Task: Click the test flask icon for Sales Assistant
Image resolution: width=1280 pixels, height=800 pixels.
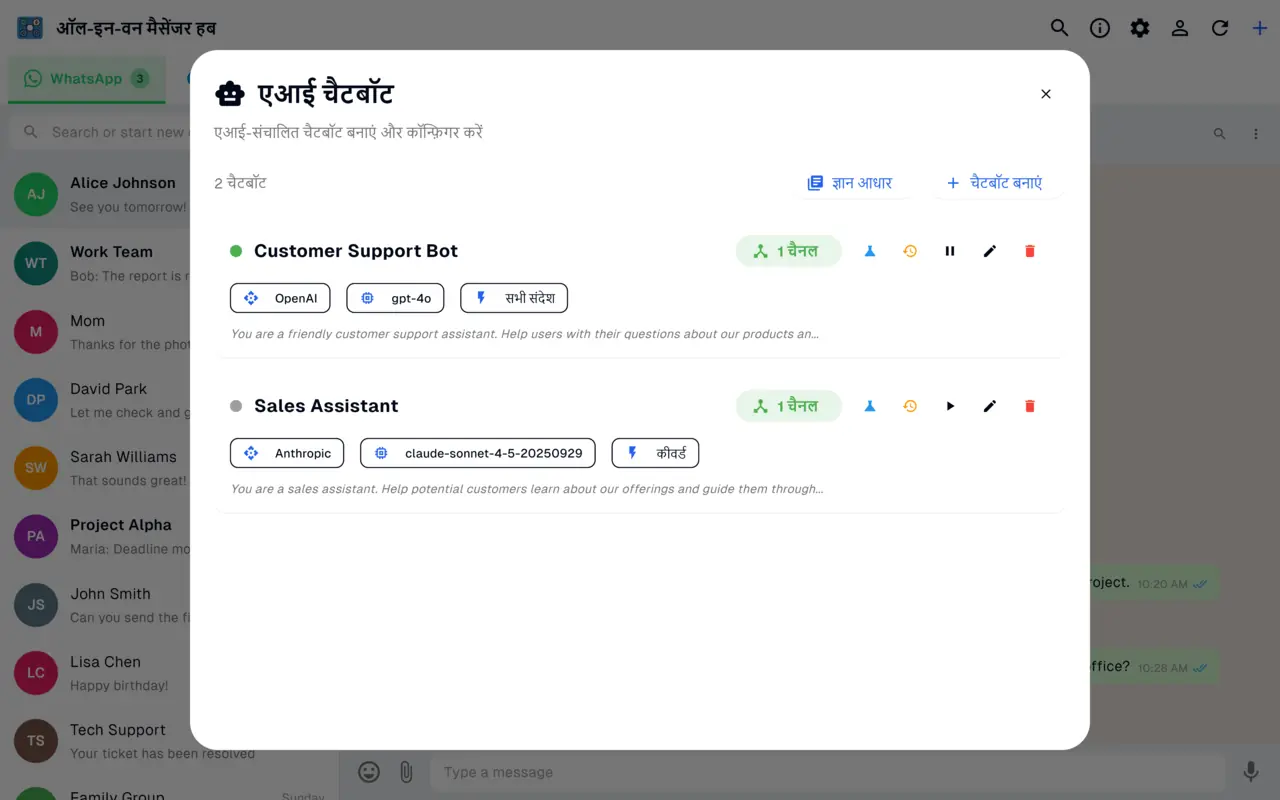Action: pyautogui.click(x=870, y=406)
